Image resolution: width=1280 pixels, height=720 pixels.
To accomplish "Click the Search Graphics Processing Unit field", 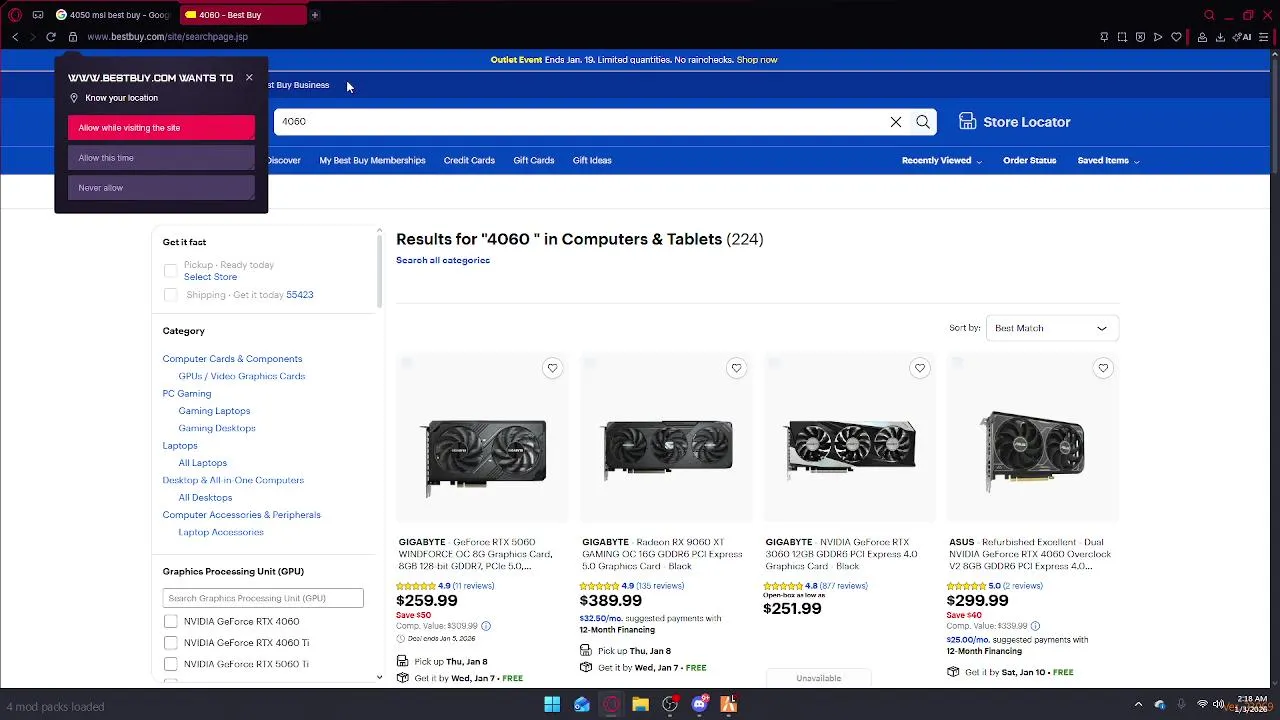I will (x=263, y=598).
